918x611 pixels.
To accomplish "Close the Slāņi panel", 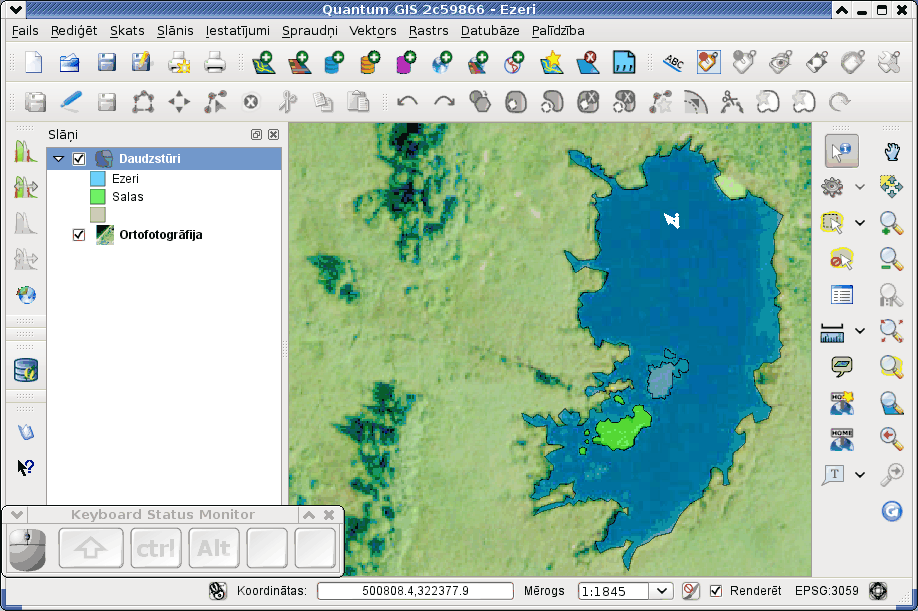I will click(x=273, y=135).
